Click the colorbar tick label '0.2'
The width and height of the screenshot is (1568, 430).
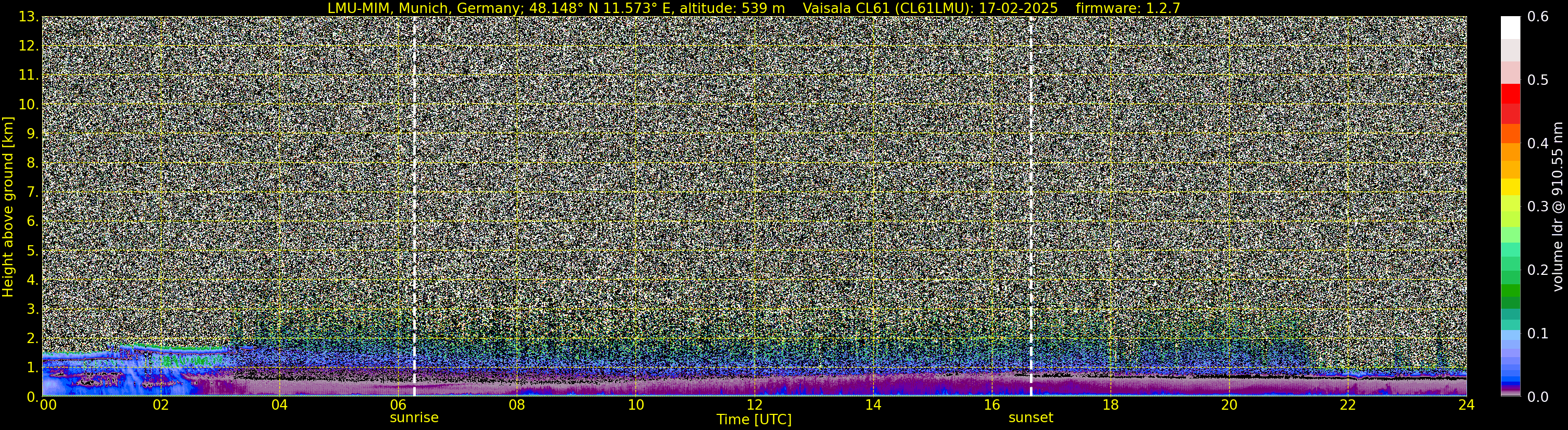[1538, 270]
